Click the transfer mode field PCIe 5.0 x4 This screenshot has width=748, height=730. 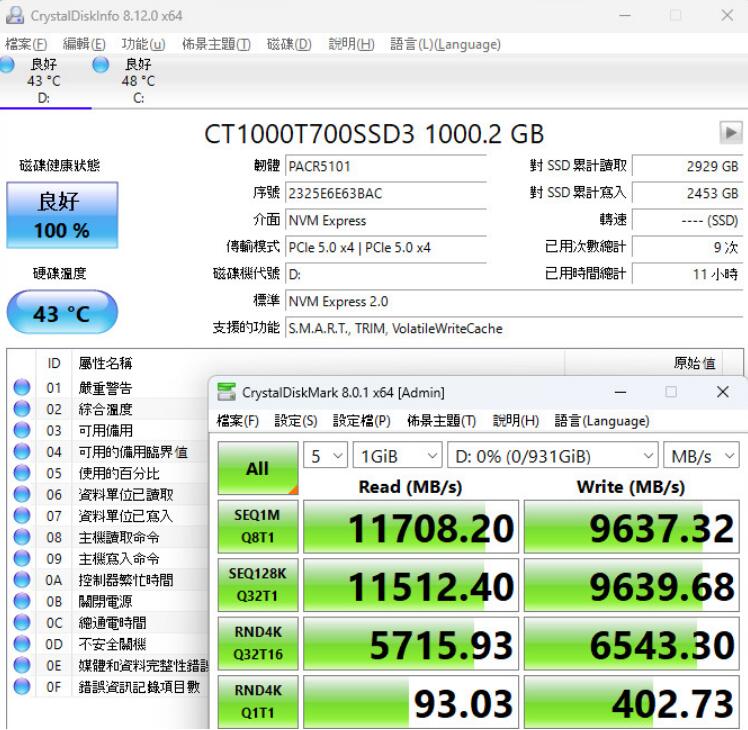[x=386, y=247]
